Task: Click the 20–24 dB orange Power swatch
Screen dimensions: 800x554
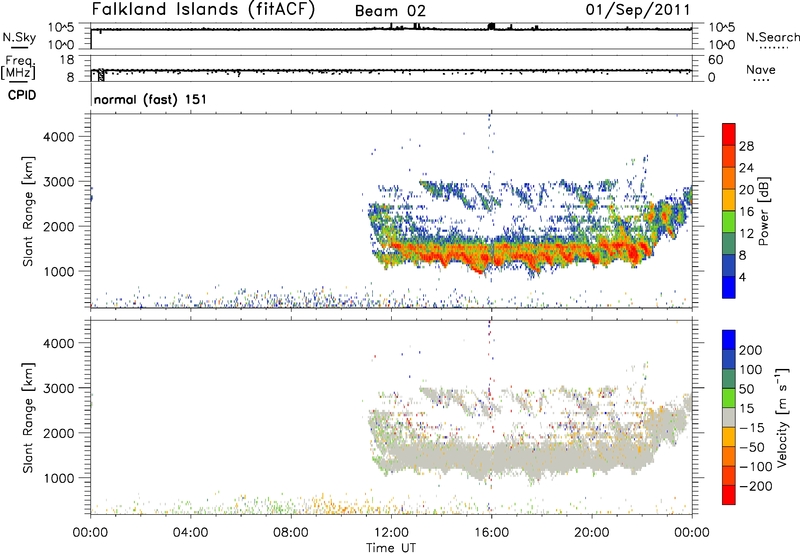Action: (729, 178)
